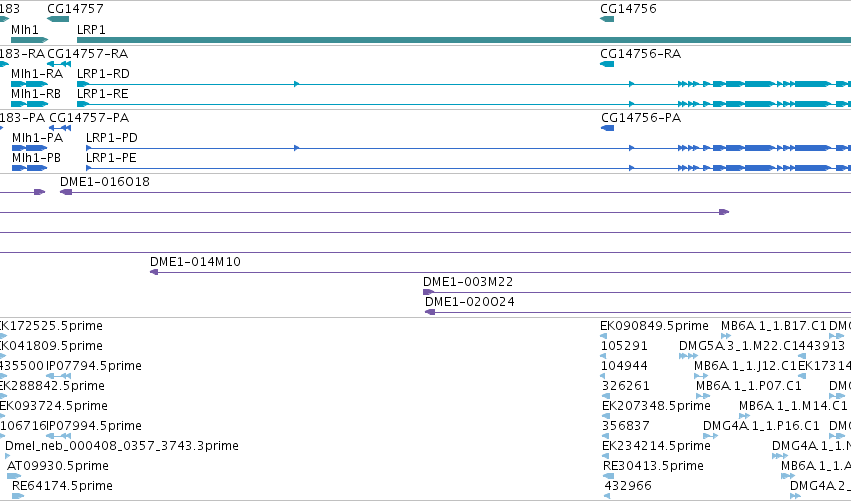This screenshot has width=851, height=501.
Task: Select the CG14756-PA protein label
Action: pos(641,118)
